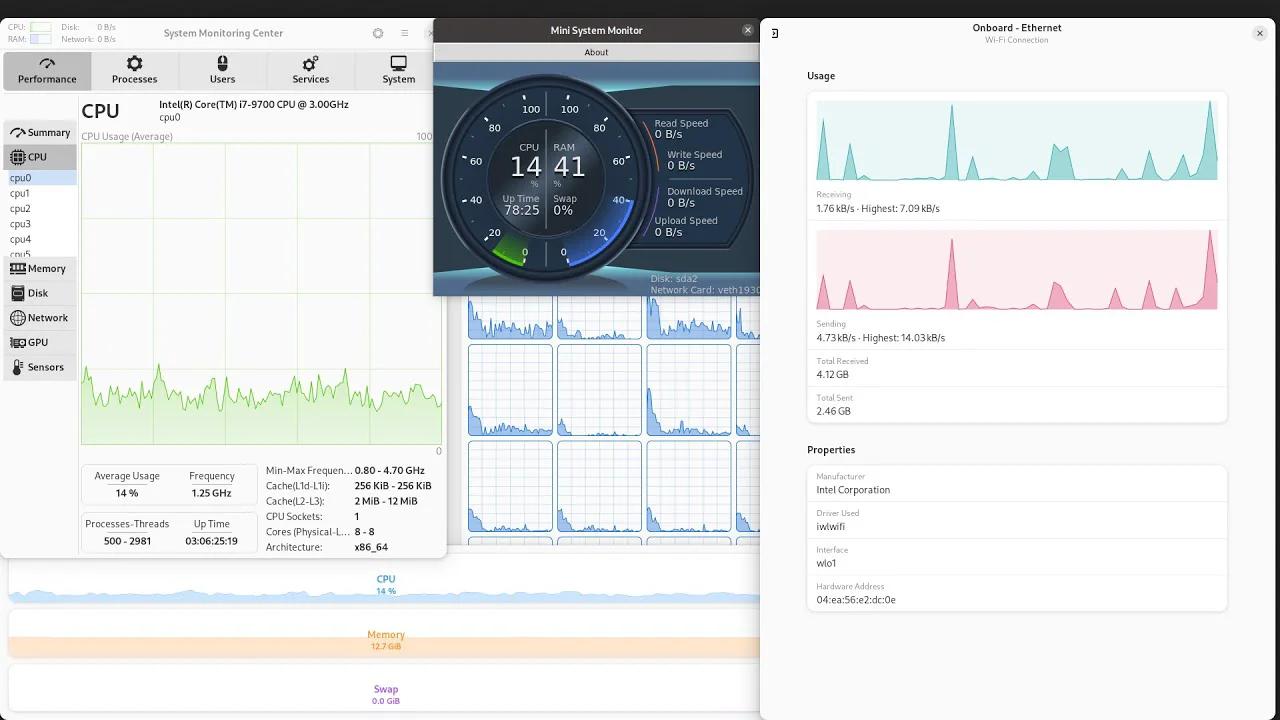Close the Mini System Monitor window
Image resolution: width=1280 pixels, height=720 pixels.
747,30
